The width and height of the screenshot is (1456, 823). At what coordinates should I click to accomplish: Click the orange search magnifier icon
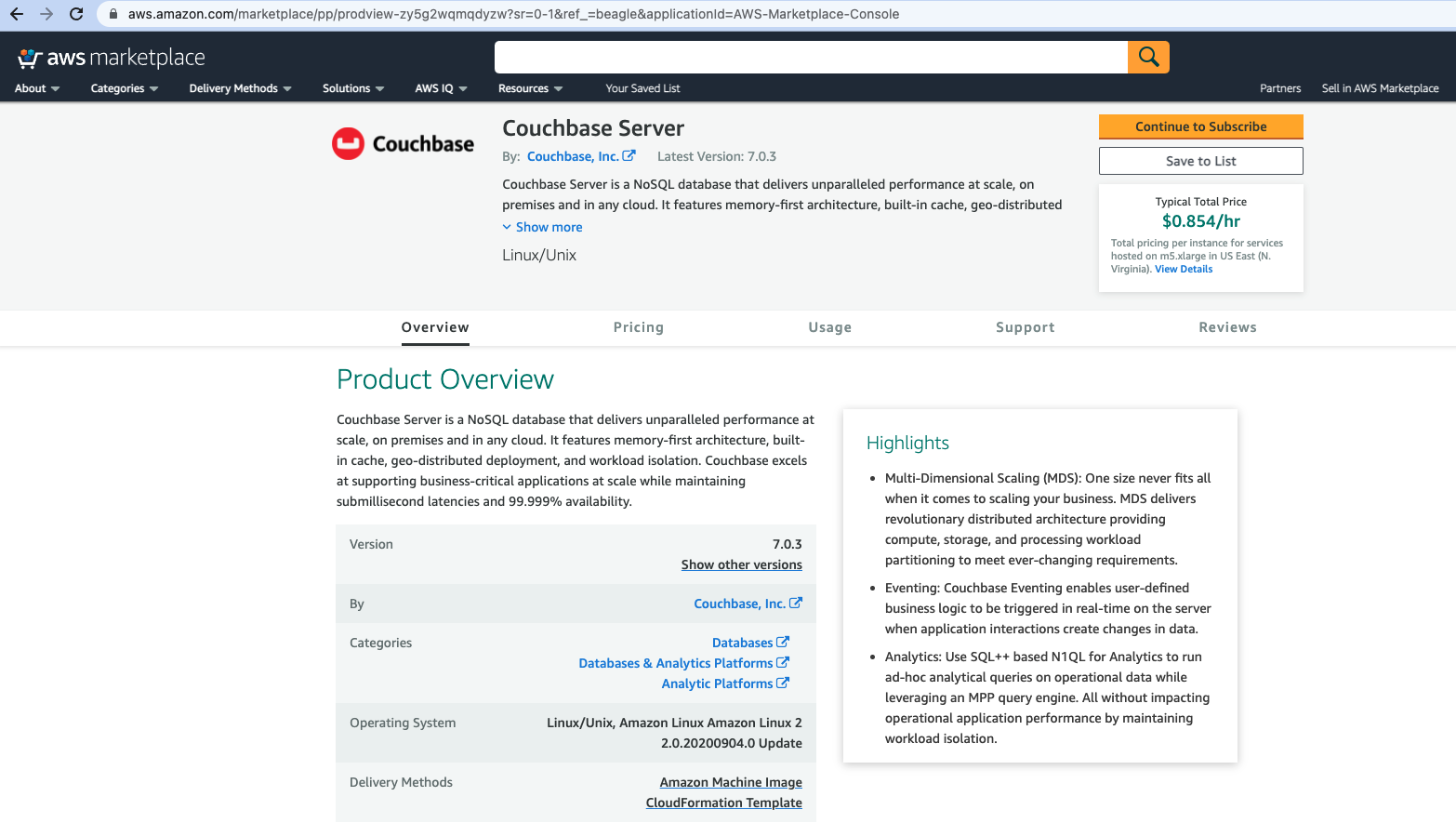(x=1147, y=57)
